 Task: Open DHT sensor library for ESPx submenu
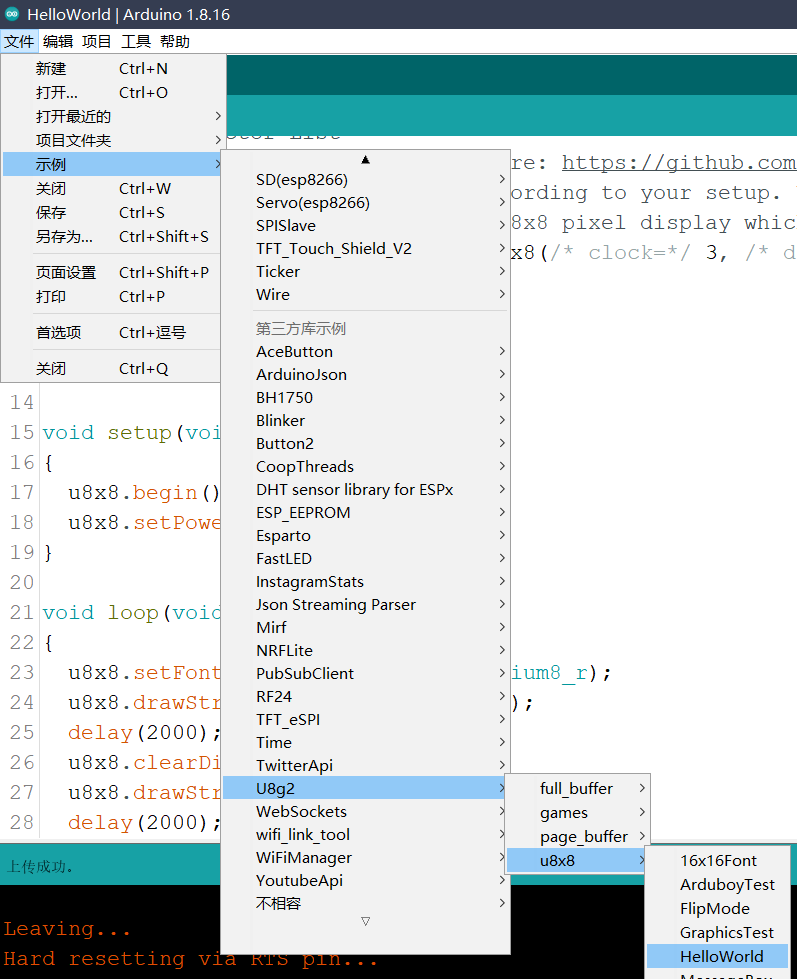(366, 490)
